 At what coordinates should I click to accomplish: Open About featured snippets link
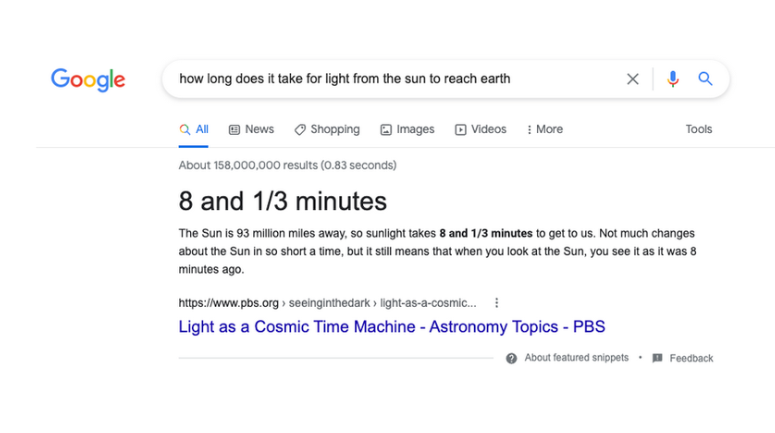576,358
